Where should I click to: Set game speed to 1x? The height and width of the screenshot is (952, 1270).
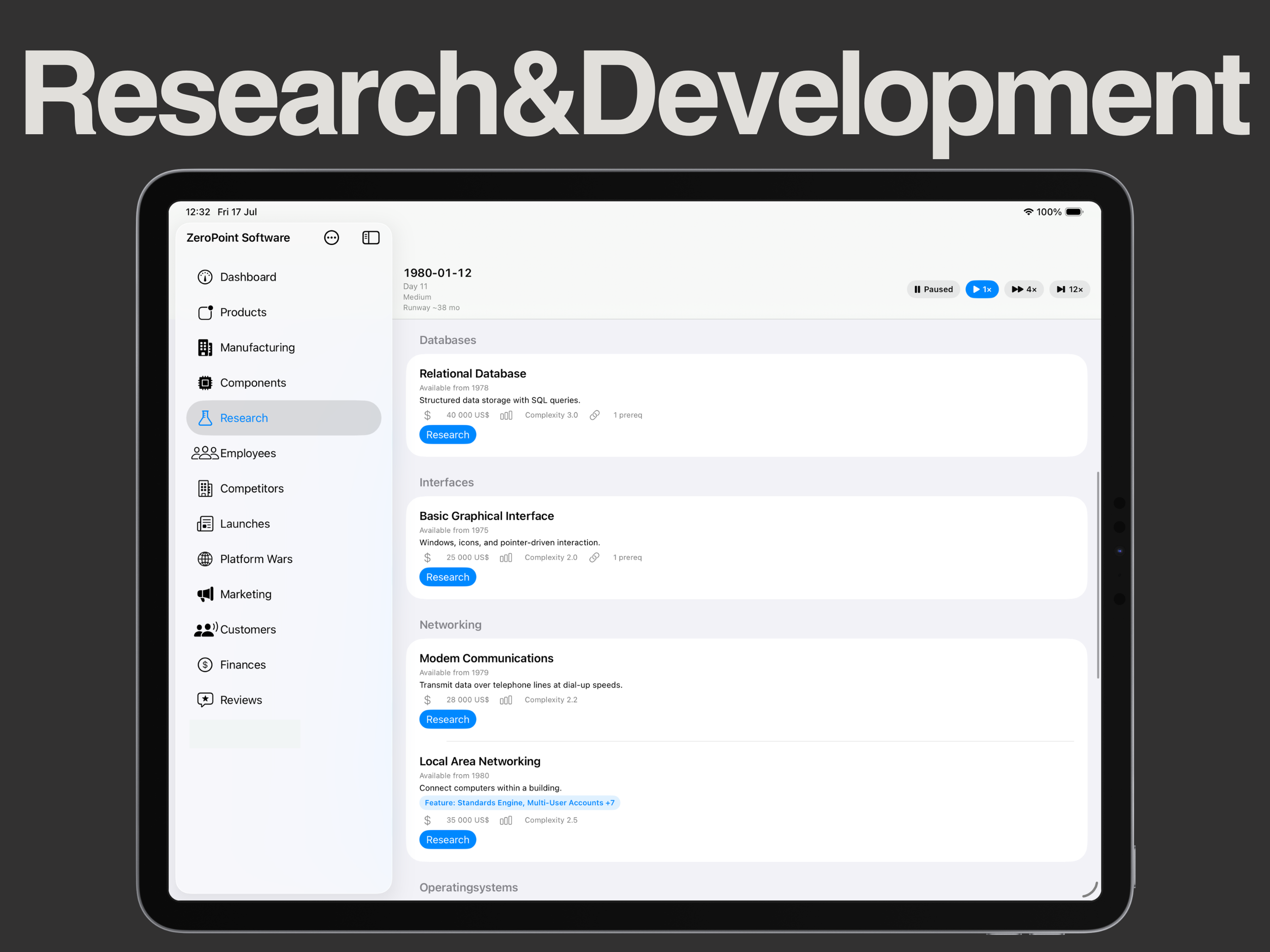click(982, 289)
